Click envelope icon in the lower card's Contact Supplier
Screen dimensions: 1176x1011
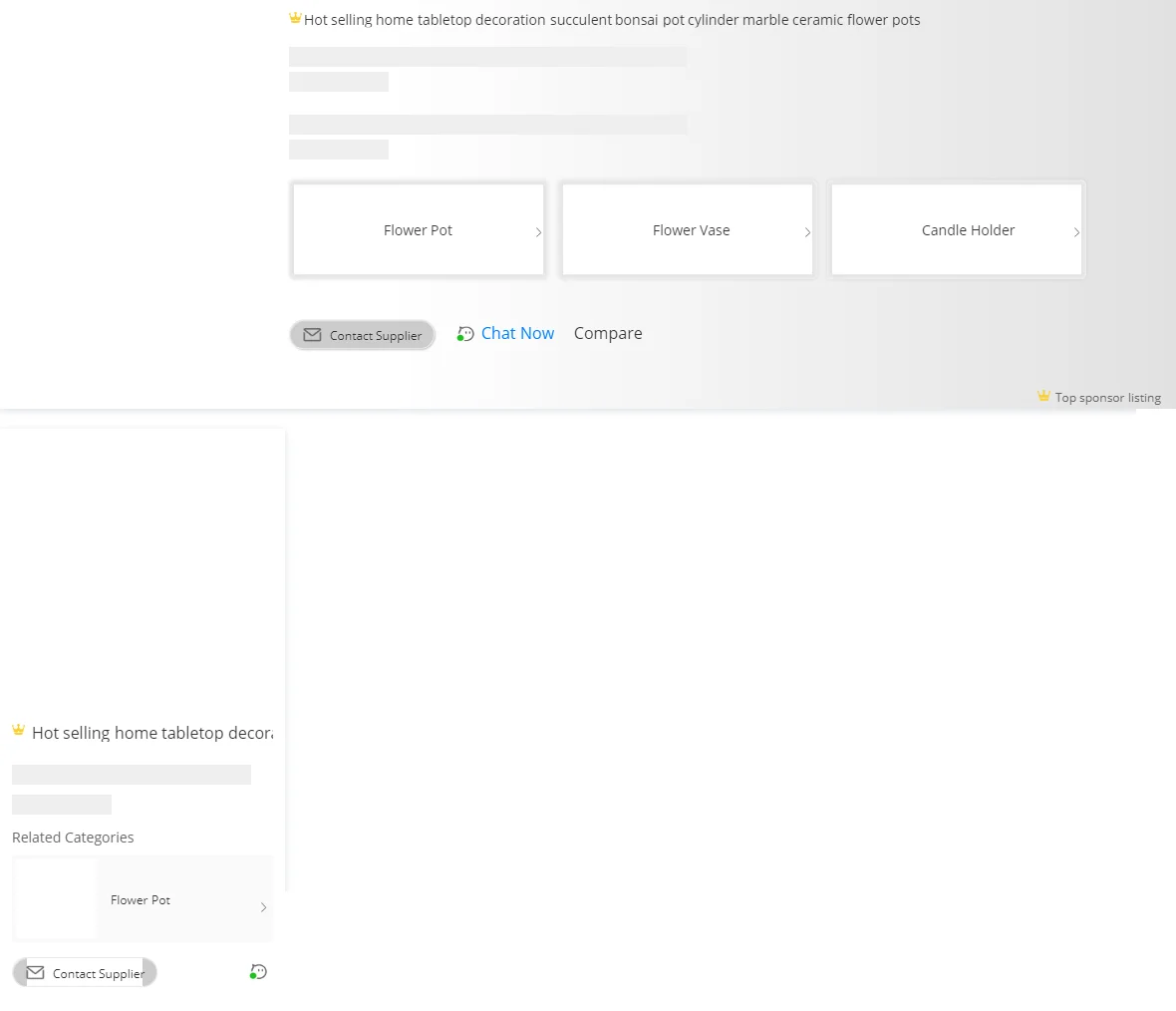pyautogui.click(x=35, y=973)
